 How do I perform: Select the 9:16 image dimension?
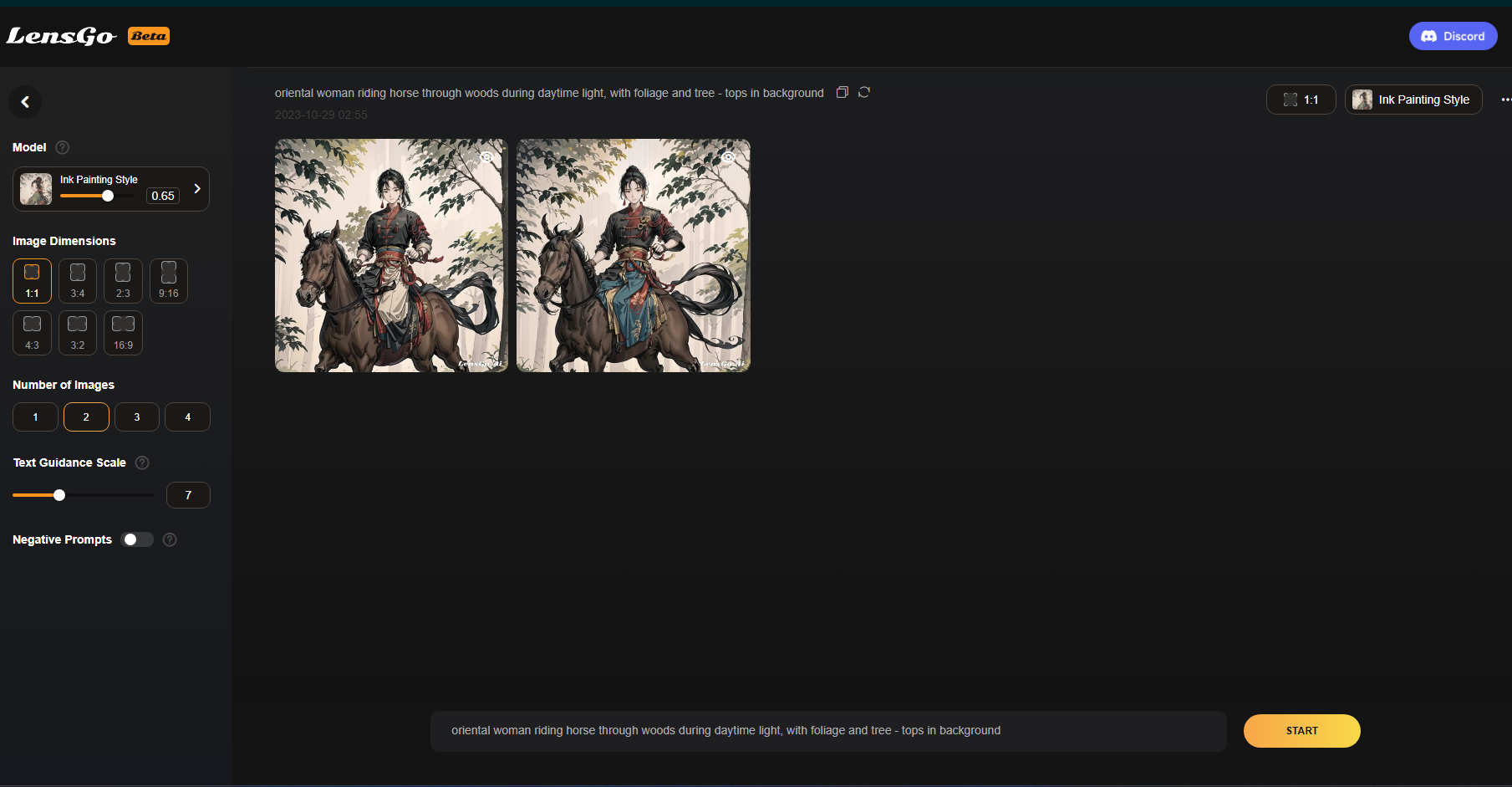tap(169, 280)
